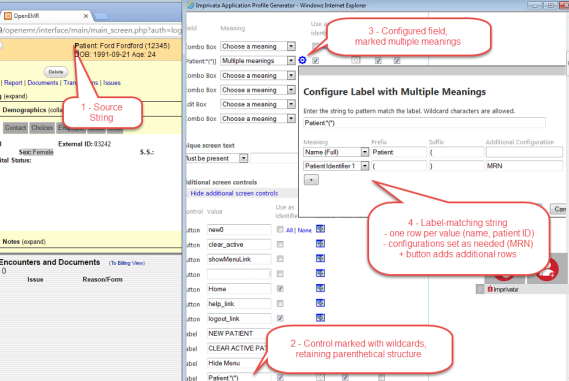Click the eye icon in the help_link row
The image size is (569, 381).
(320, 303)
